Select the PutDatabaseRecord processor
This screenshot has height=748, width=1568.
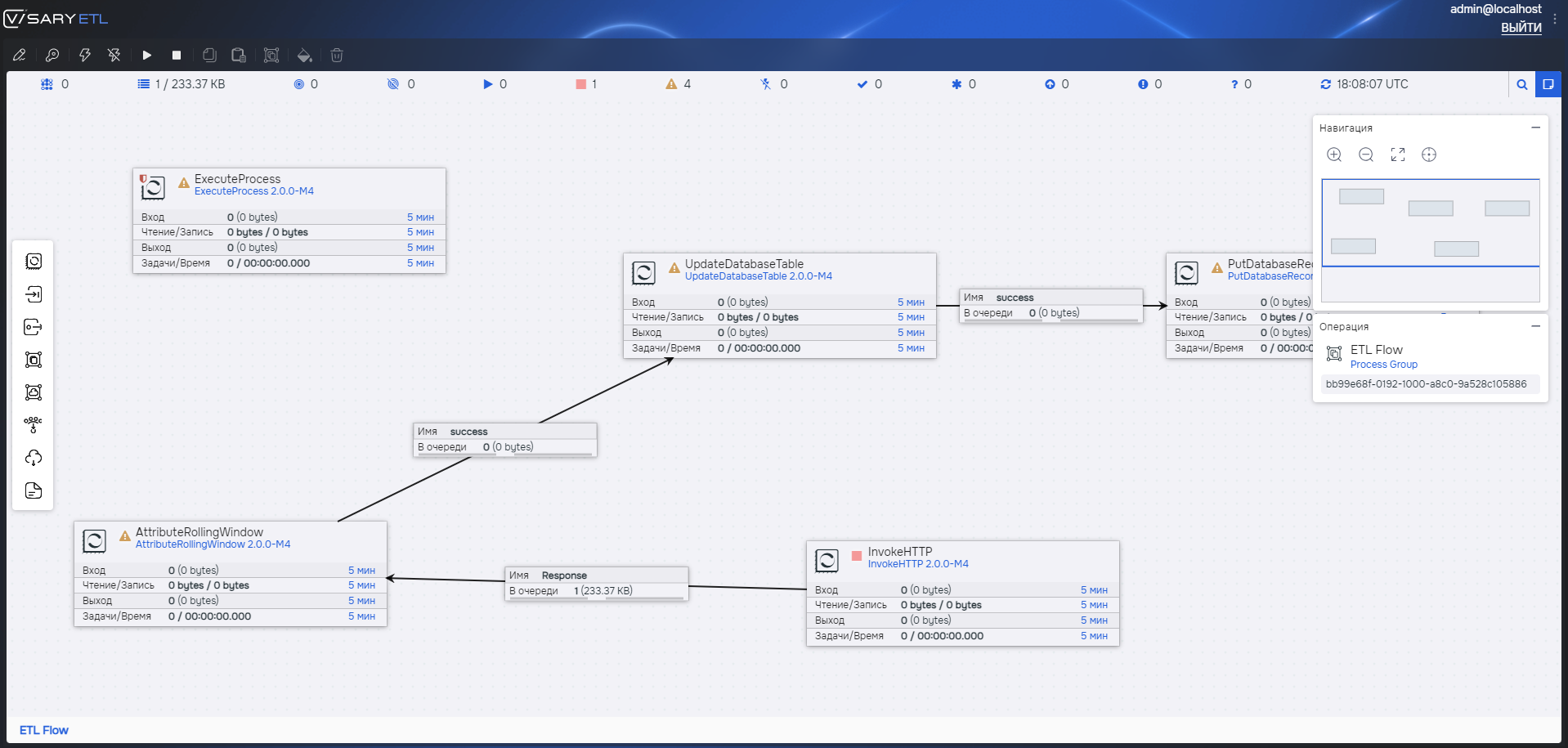[x=1240, y=306]
